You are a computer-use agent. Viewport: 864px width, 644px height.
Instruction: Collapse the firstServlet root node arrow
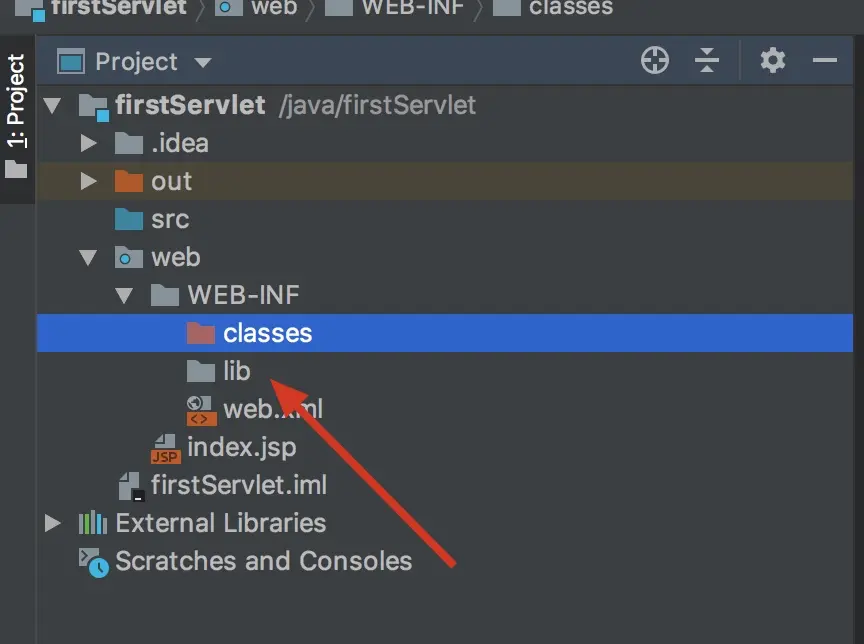53,105
